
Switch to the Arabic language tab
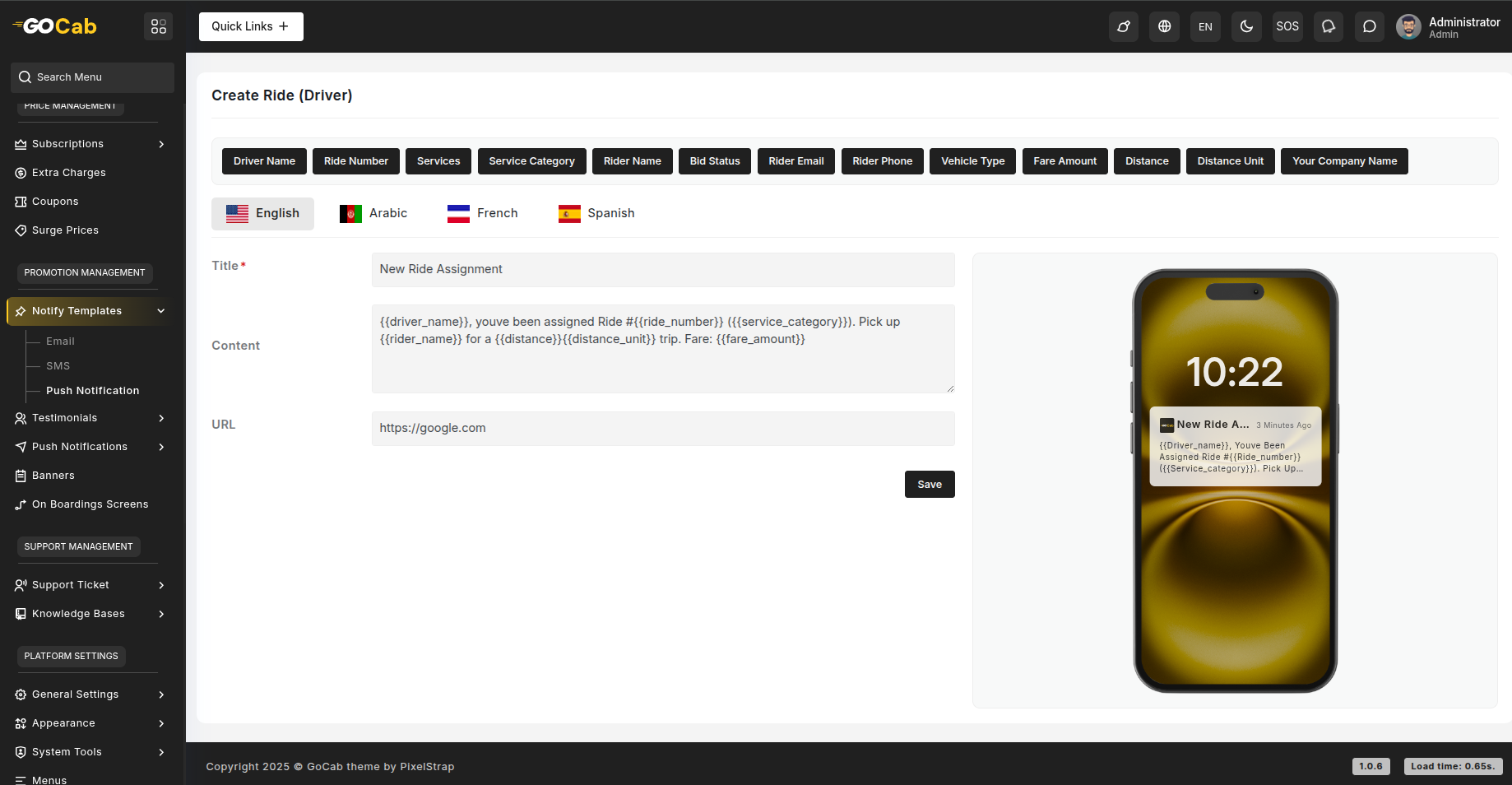point(373,213)
